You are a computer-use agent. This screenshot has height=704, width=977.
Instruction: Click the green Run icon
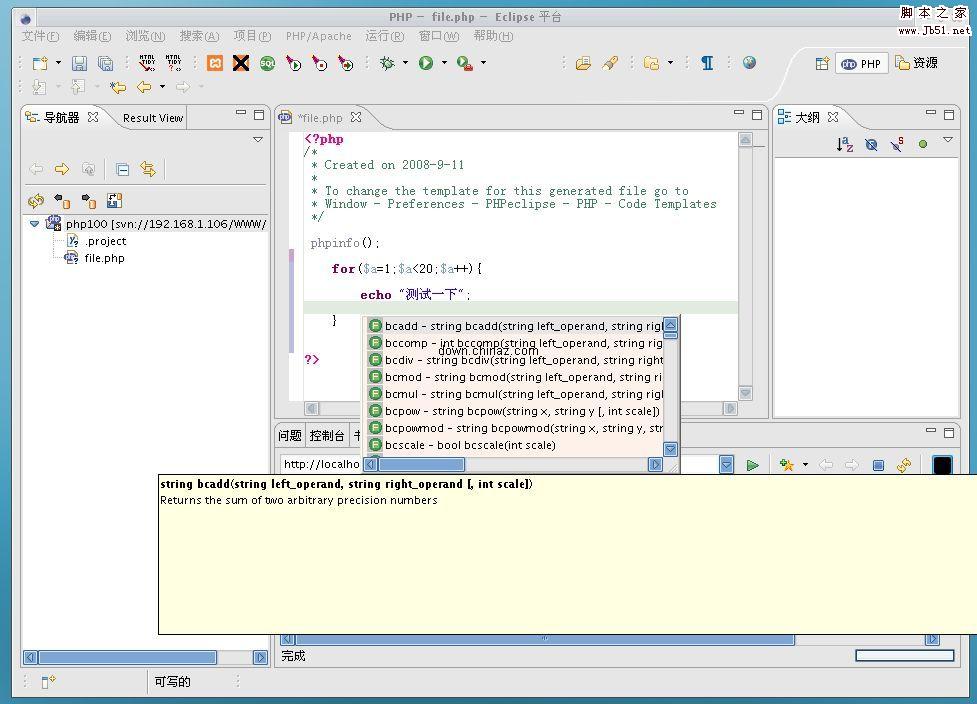[x=426, y=63]
